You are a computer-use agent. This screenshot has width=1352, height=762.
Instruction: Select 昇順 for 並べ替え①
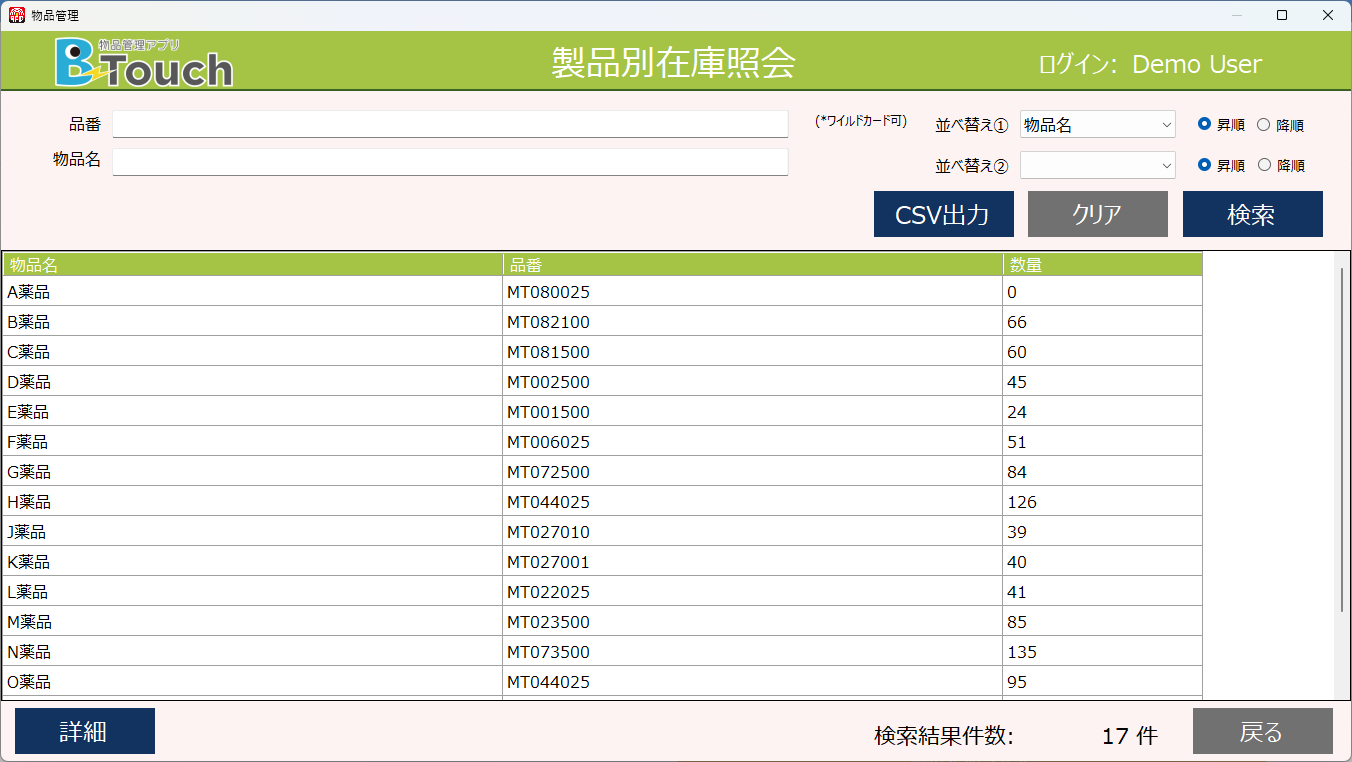click(x=1221, y=125)
